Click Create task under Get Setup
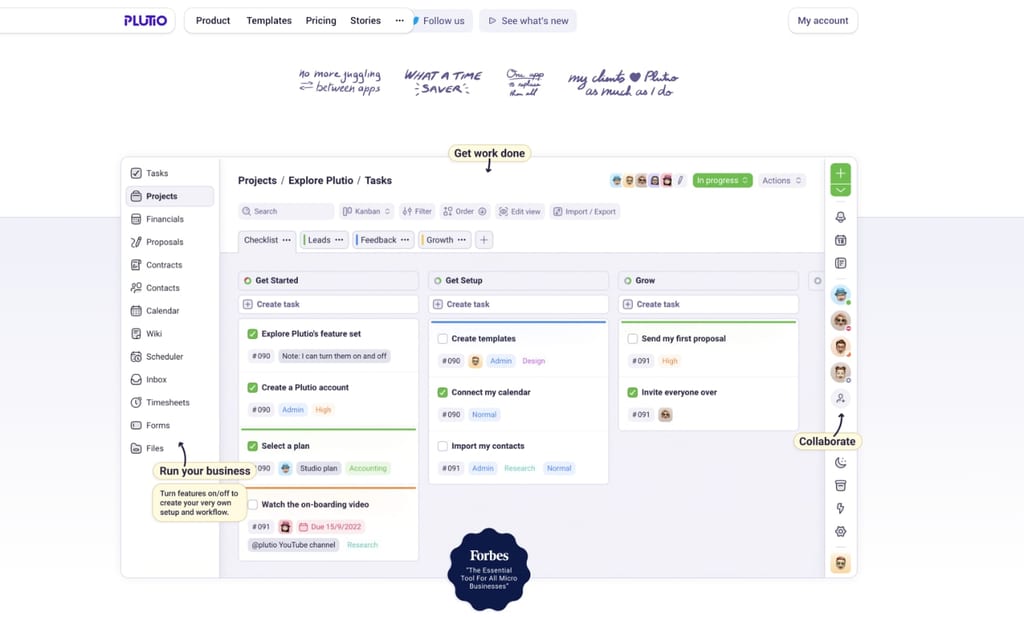Image resolution: width=1024 pixels, height=617 pixels. (x=519, y=304)
